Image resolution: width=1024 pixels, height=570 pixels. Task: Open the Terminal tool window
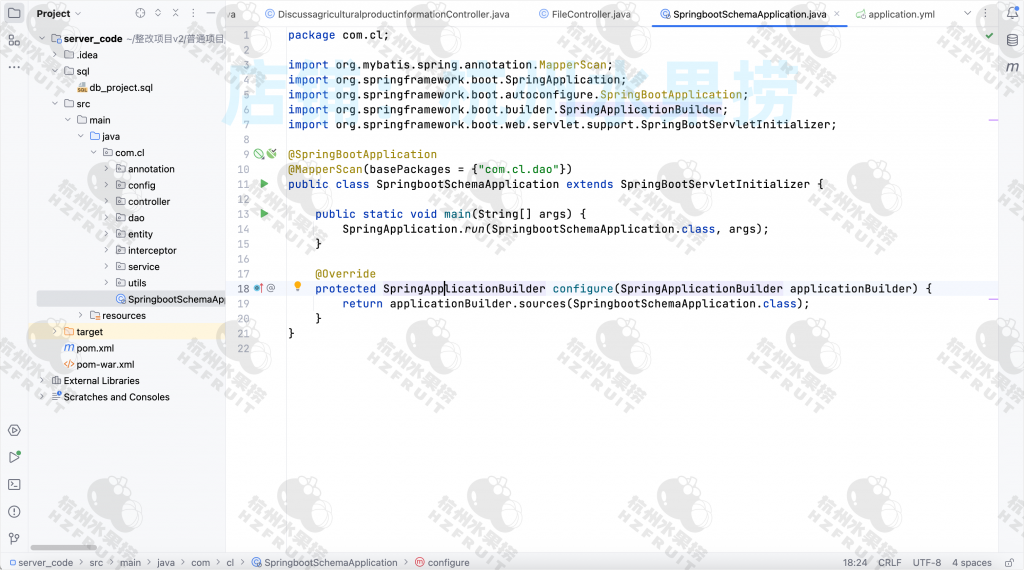pyautogui.click(x=14, y=484)
